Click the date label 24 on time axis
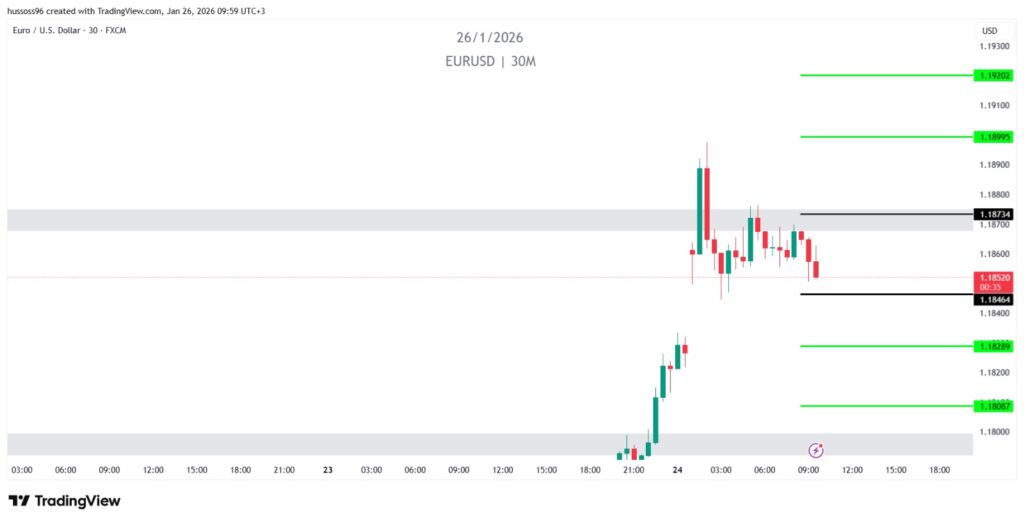 [x=677, y=469]
